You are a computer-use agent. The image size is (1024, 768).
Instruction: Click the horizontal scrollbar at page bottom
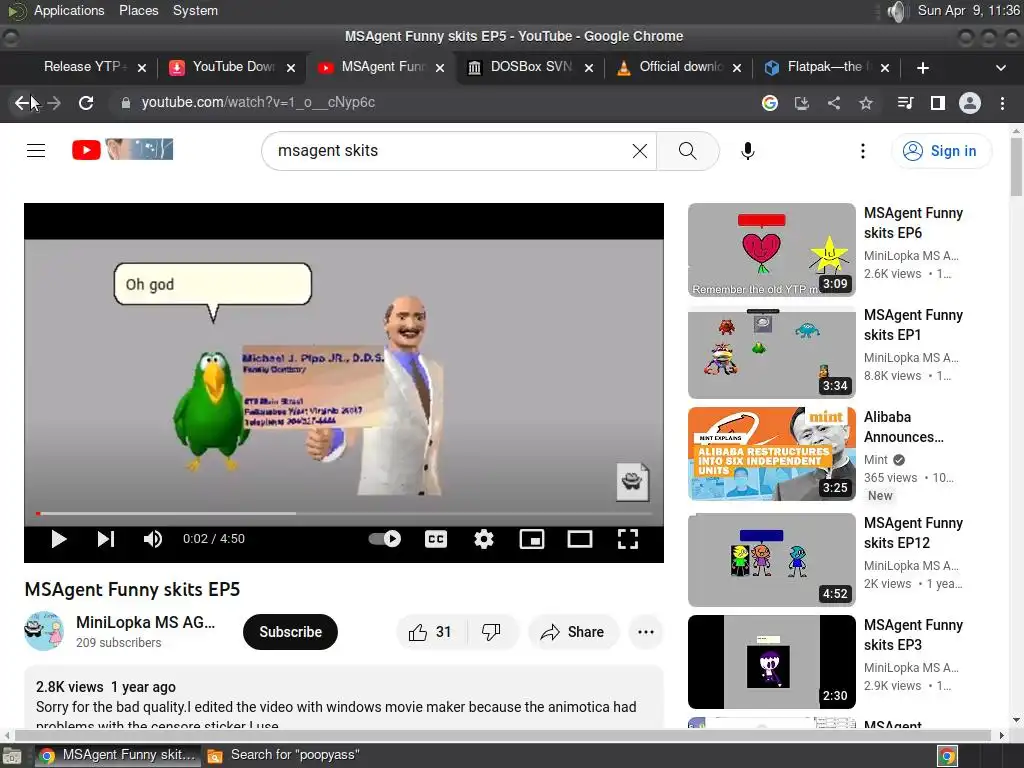(503, 735)
